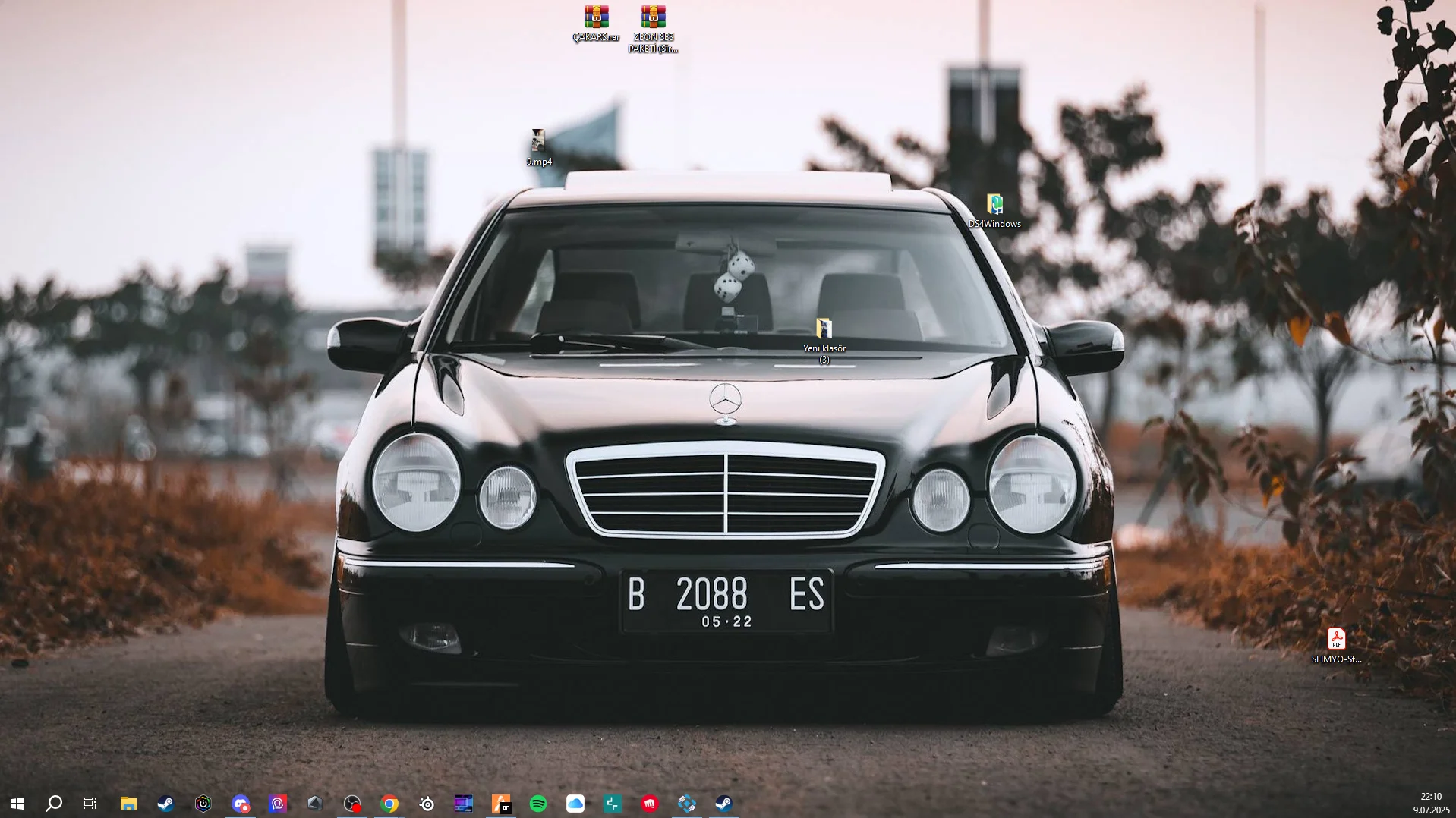
Task: Click the clock showing 22:10
Action: point(1430,797)
